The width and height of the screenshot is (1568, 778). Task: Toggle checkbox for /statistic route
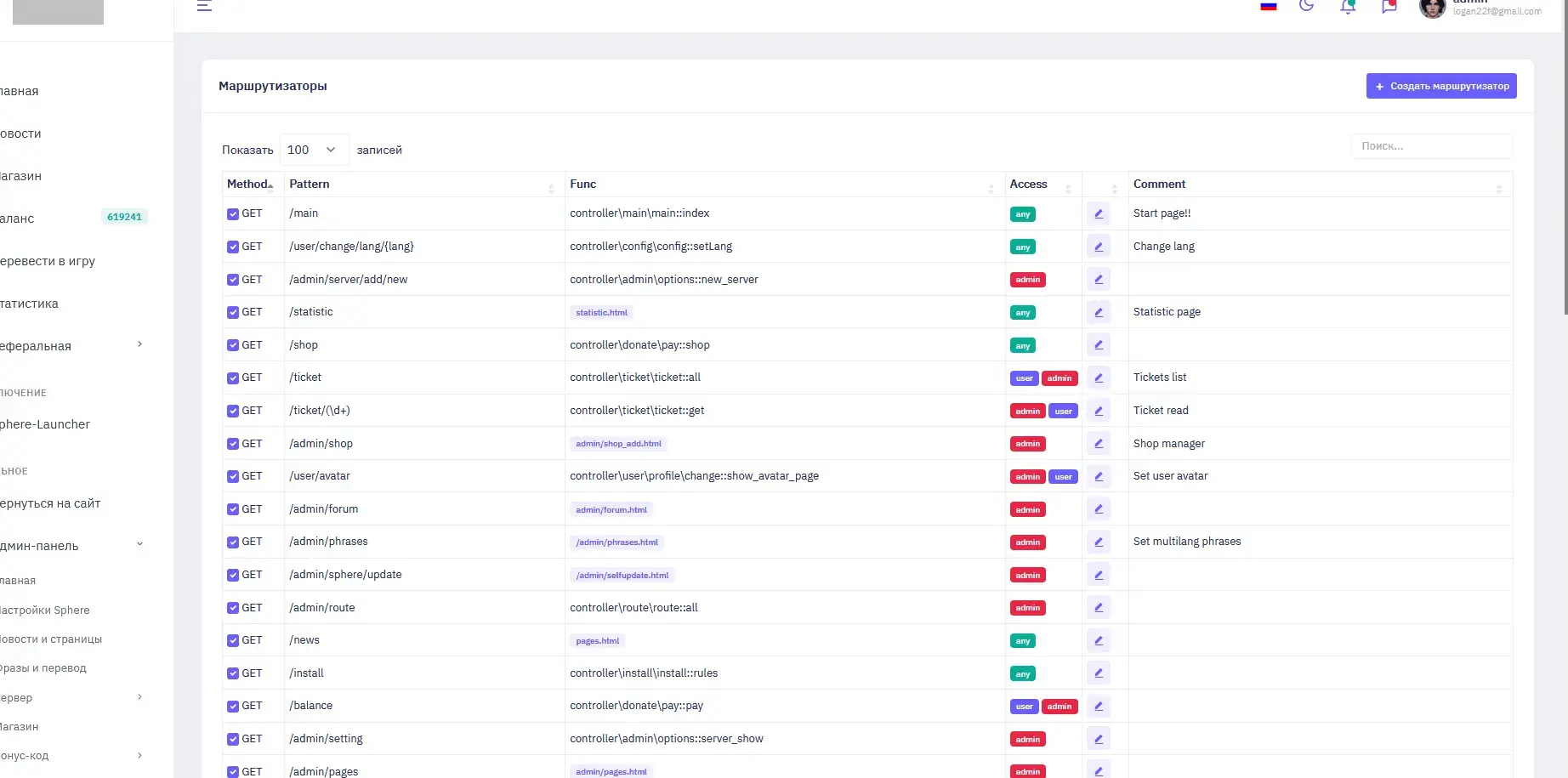(x=233, y=312)
